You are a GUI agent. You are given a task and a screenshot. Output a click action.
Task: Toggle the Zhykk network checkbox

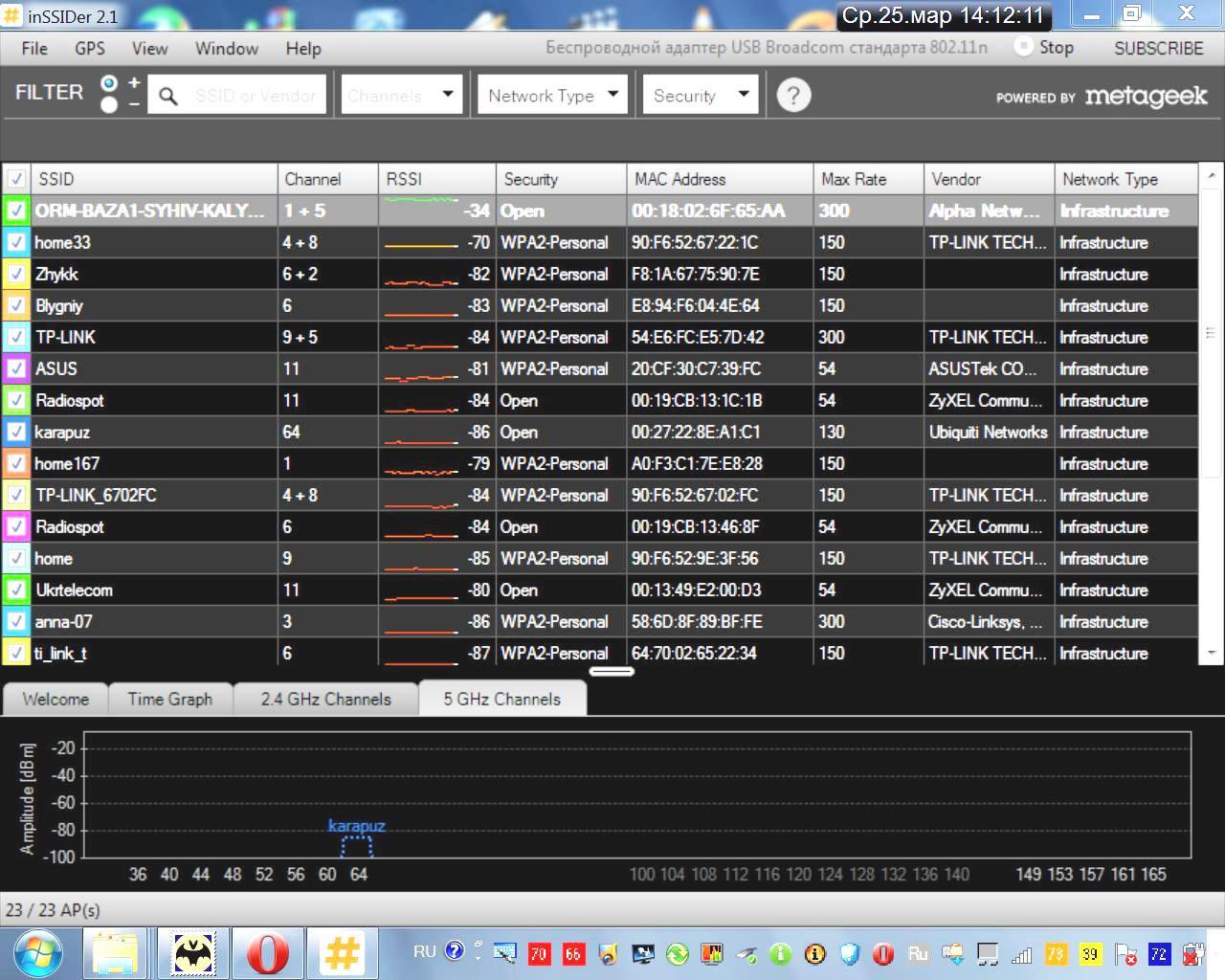16,274
